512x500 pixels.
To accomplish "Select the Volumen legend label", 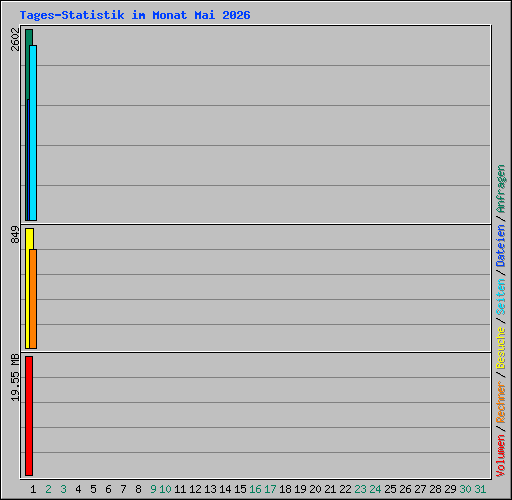I will coord(501,455).
